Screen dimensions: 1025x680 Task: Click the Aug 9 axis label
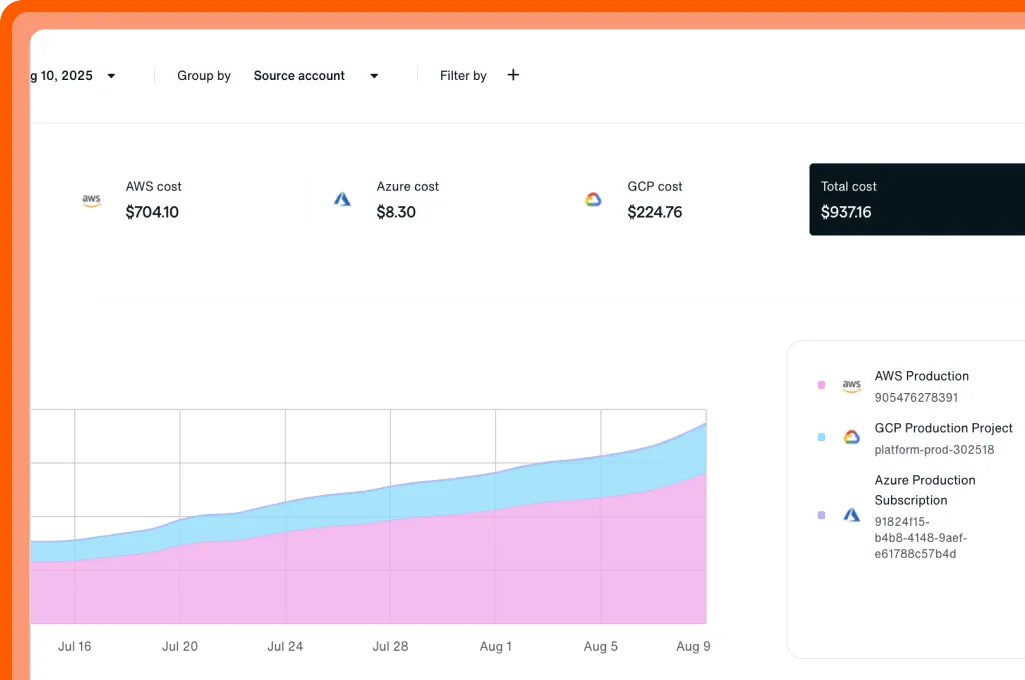tap(693, 647)
